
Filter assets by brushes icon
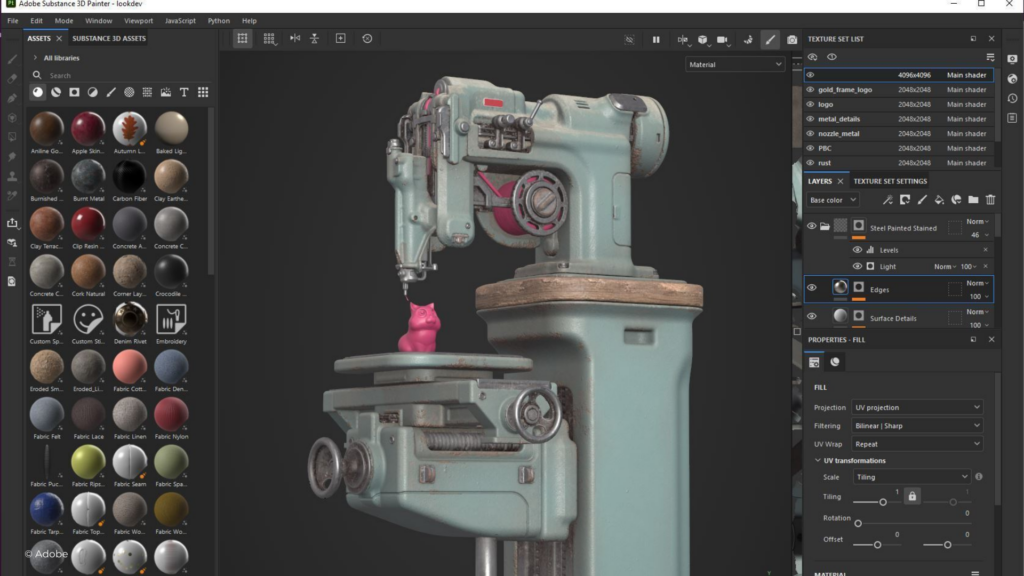[x=111, y=93]
